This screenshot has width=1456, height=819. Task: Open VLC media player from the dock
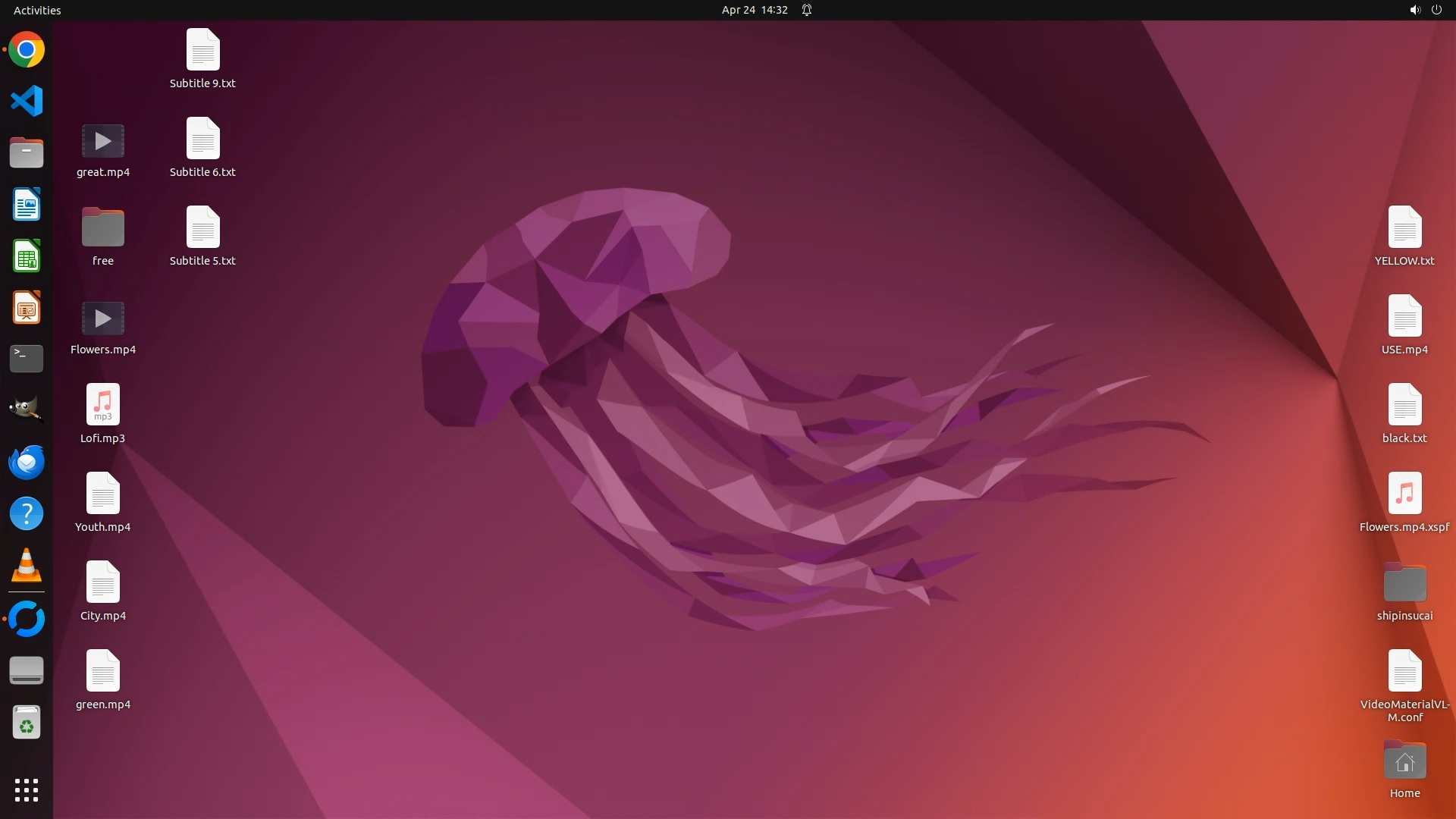tap(27, 566)
